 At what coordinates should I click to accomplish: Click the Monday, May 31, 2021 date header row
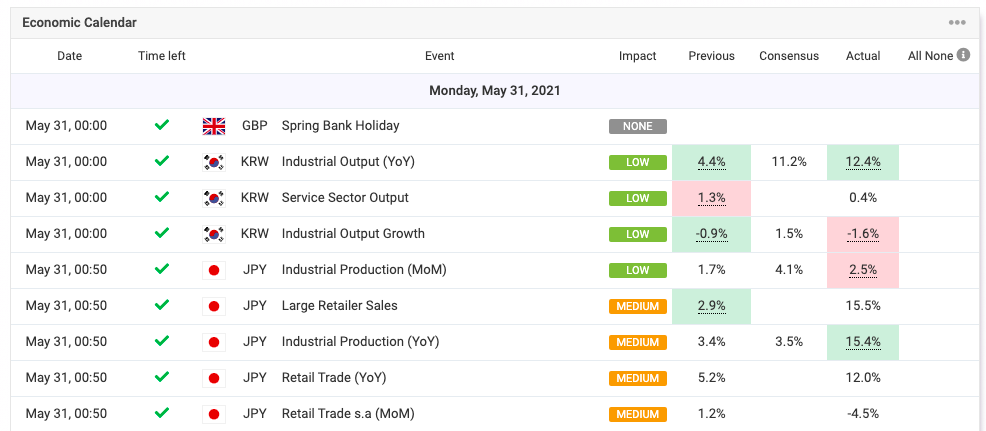(494, 91)
